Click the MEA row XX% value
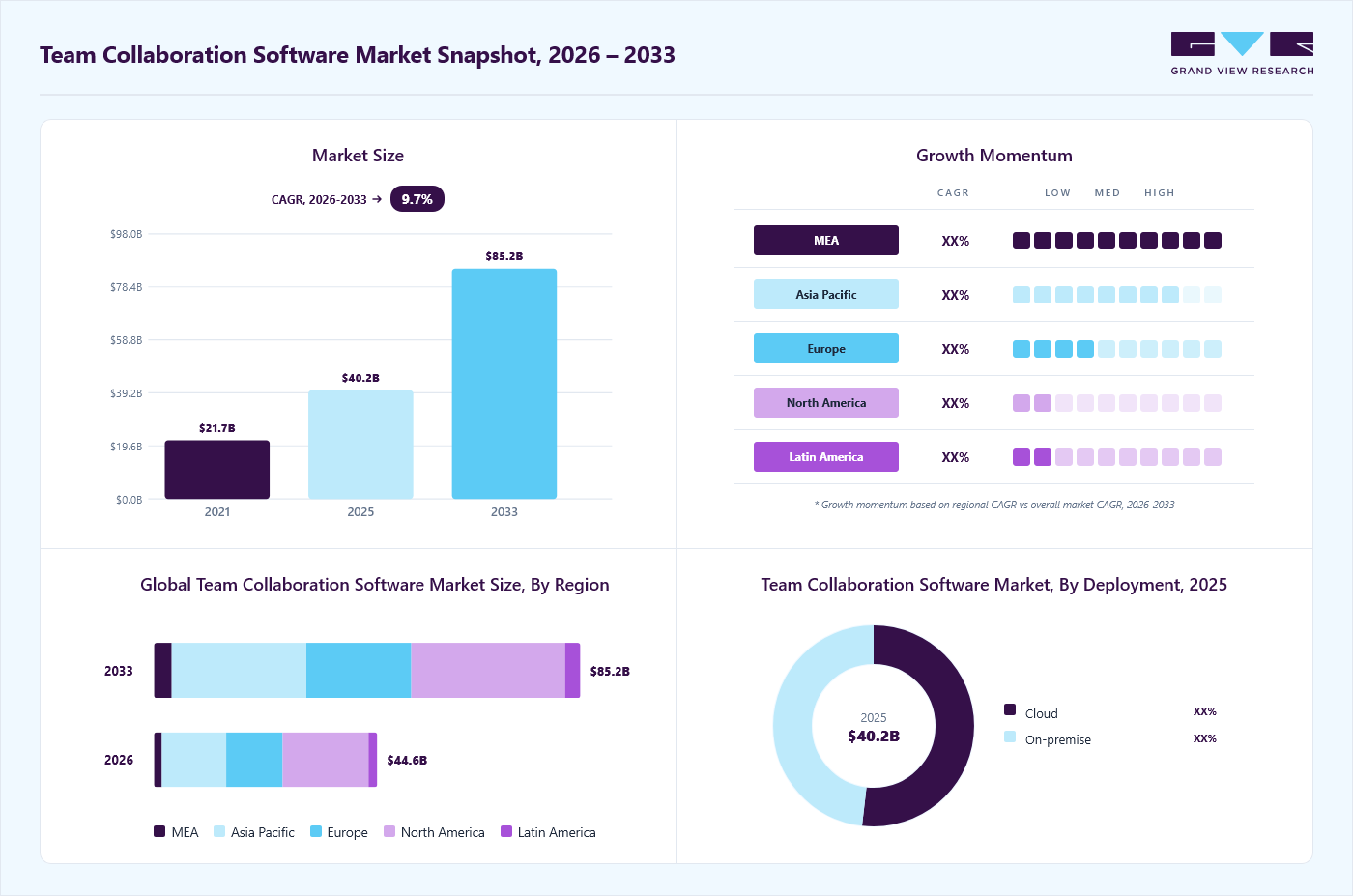 (x=956, y=241)
